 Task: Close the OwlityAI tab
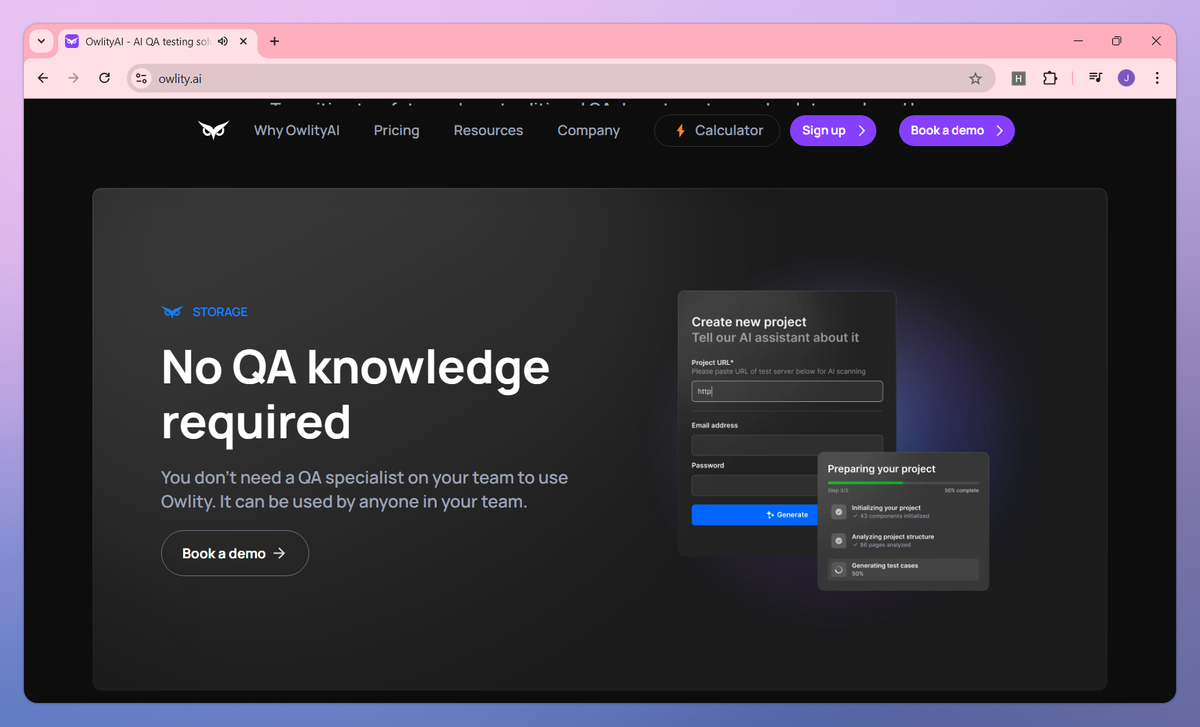pyautogui.click(x=243, y=41)
